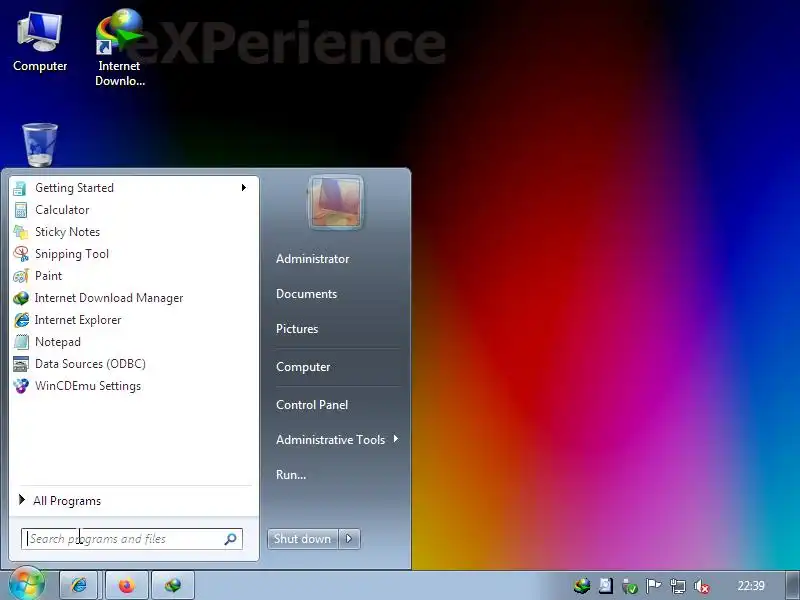This screenshot has height=600, width=800.
Task: Open Internet Download Manager desktop shortcut
Action: [x=120, y=47]
